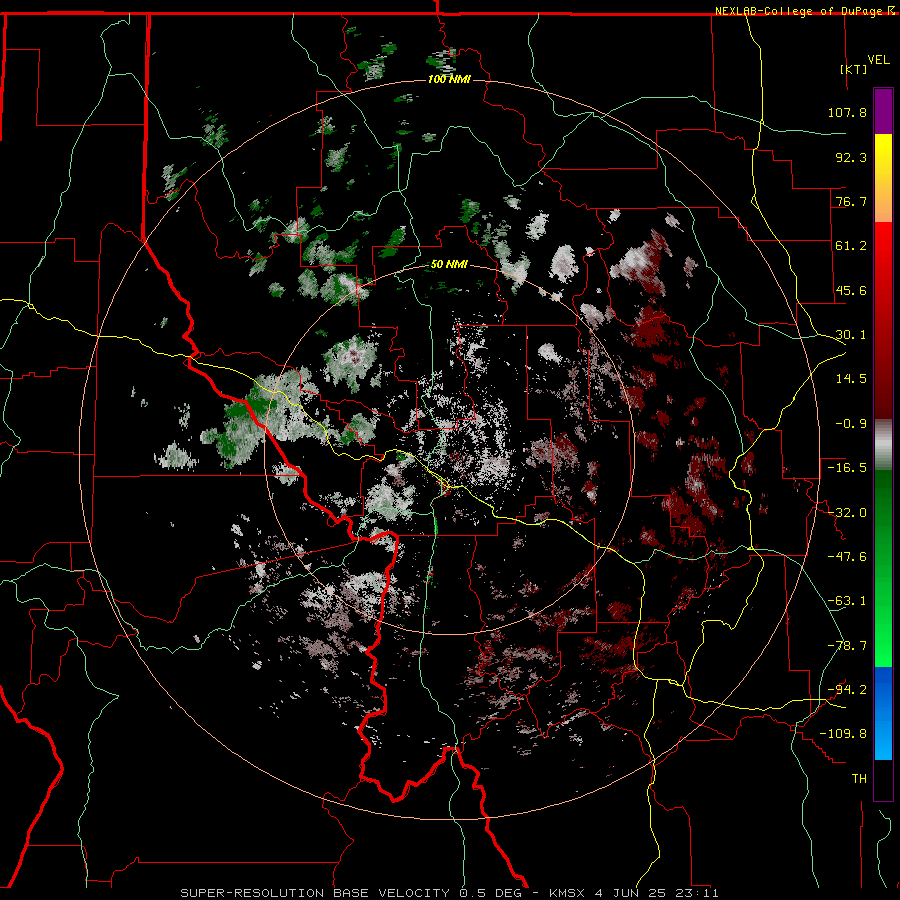The height and width of the screenshot is (900, 900).
Task: Click the [KT] units label
Action: point(854,69)
